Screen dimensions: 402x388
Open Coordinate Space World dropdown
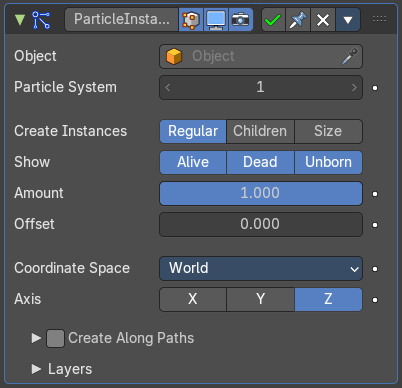click(x=261, y=268)
